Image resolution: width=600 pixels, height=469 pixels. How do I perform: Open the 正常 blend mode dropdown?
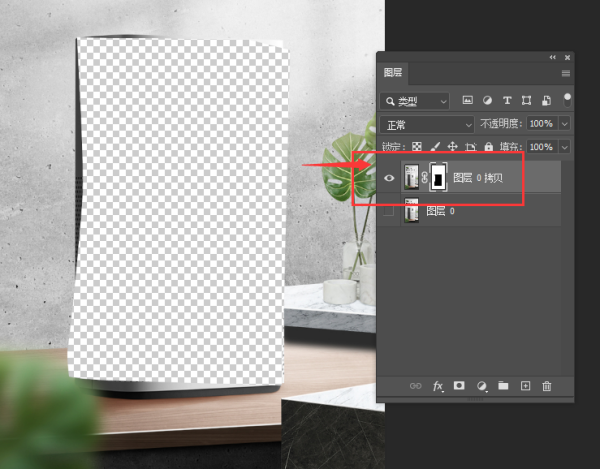(x=428, y=123)
